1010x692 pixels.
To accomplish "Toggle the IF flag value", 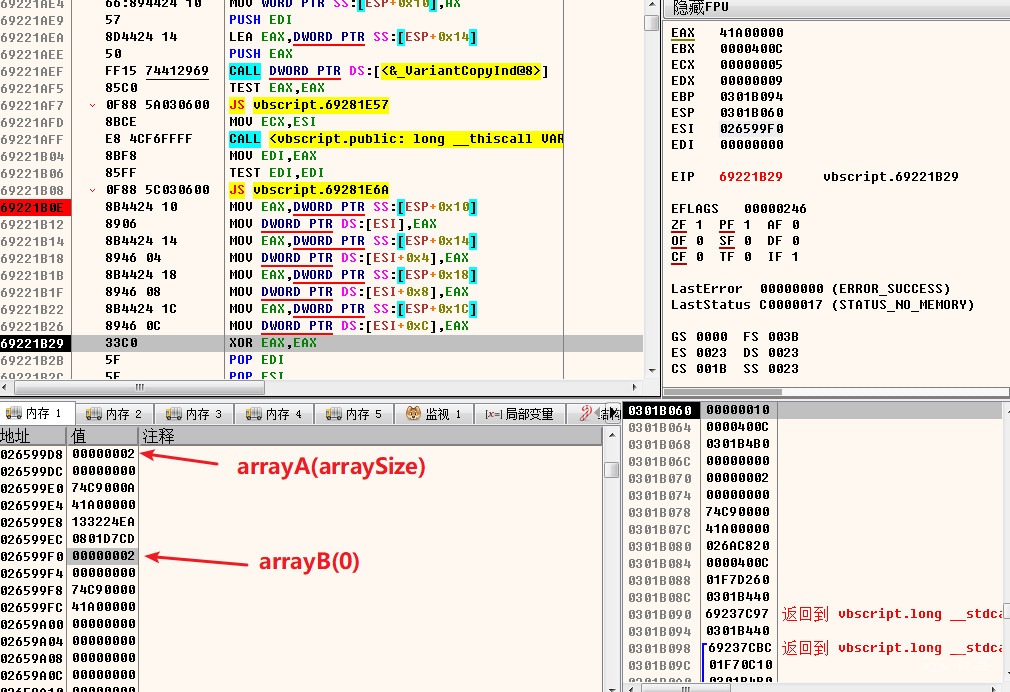I will tap(796, 256).
